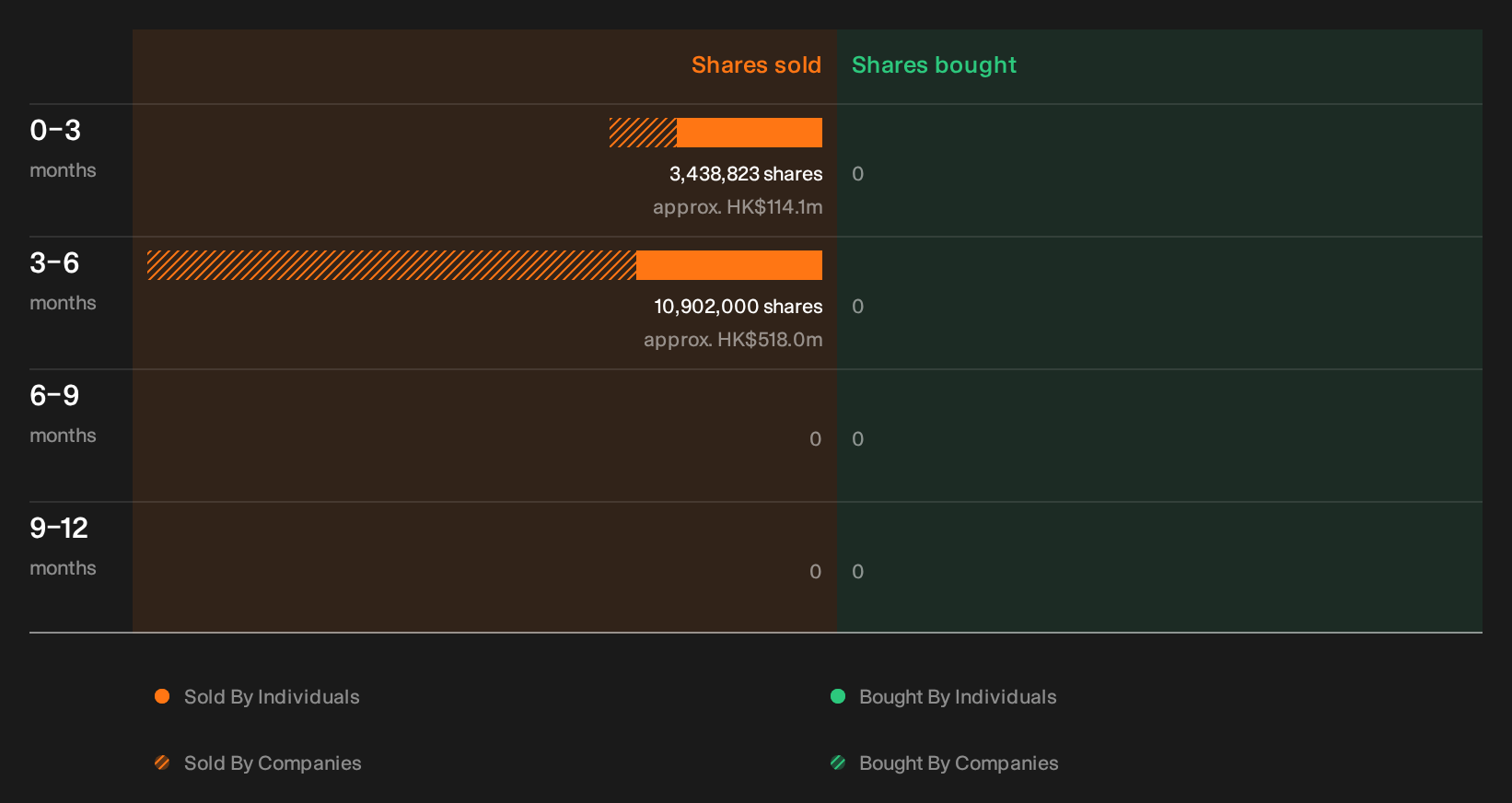Select the Bought By Individuals legend label
Viewport: 1512px width, 803px height.
click(958, 697)
